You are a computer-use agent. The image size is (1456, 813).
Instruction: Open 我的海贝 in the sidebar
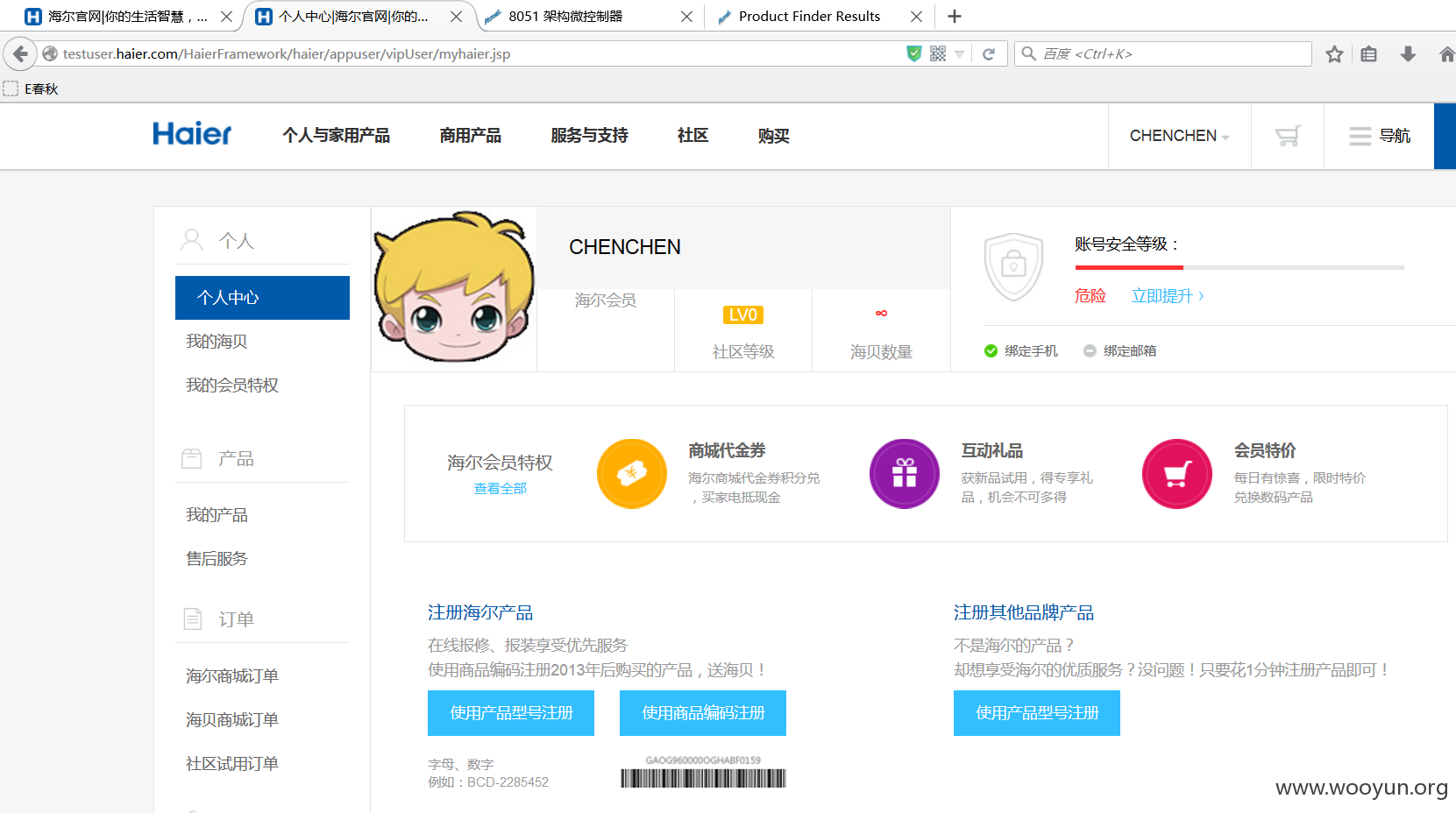coord(217,342)
